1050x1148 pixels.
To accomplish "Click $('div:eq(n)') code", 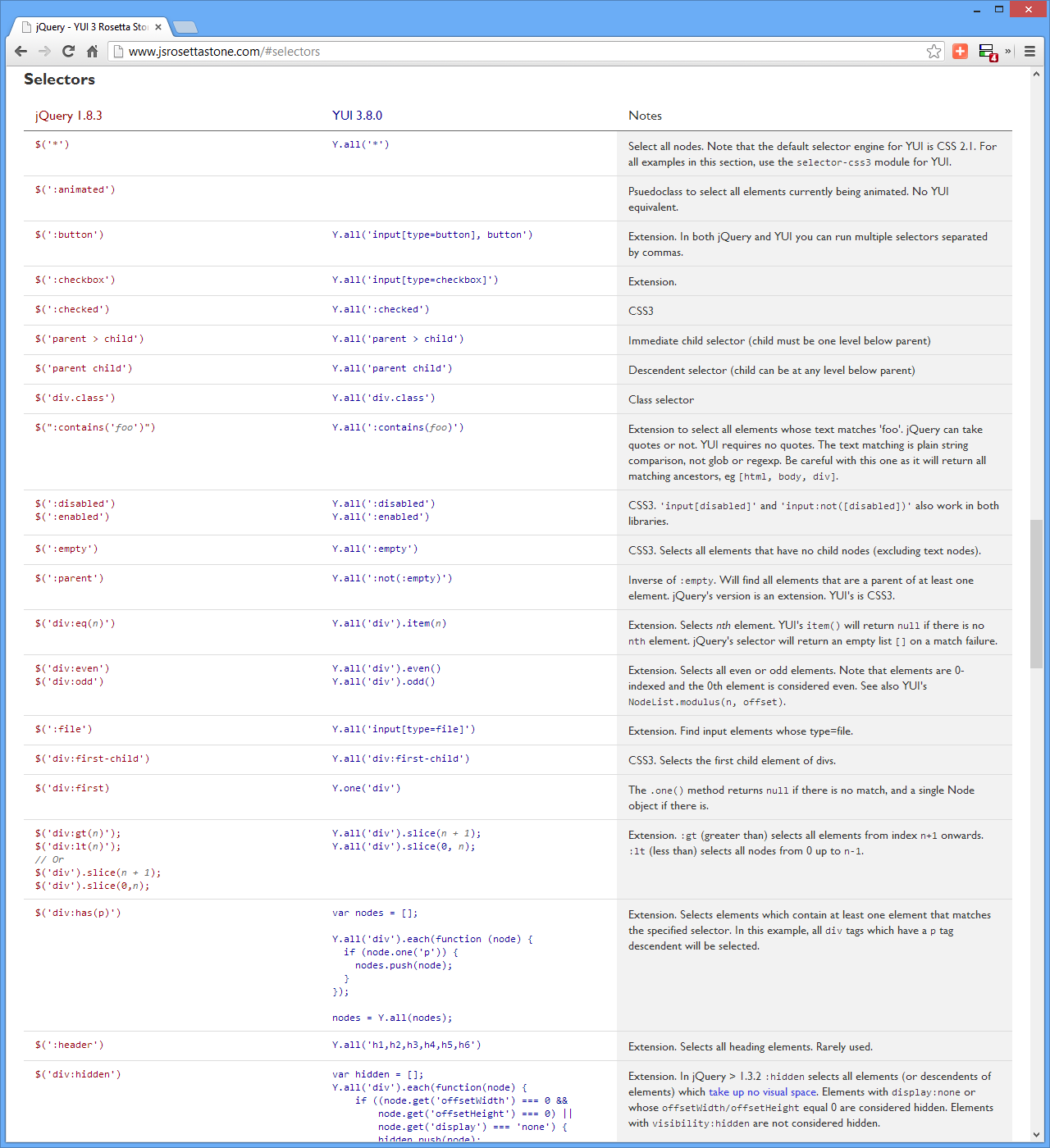I will pos(75,623).
